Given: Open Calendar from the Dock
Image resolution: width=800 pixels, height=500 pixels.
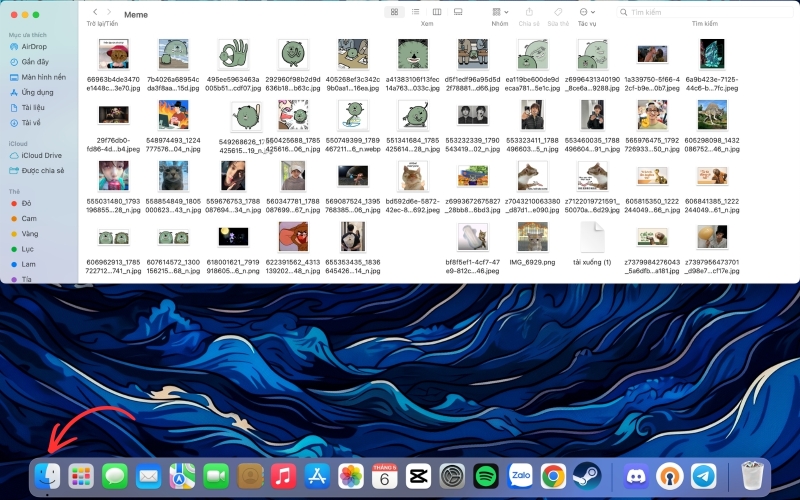Looking at the screenshot, I should click(x=385, y=477).
